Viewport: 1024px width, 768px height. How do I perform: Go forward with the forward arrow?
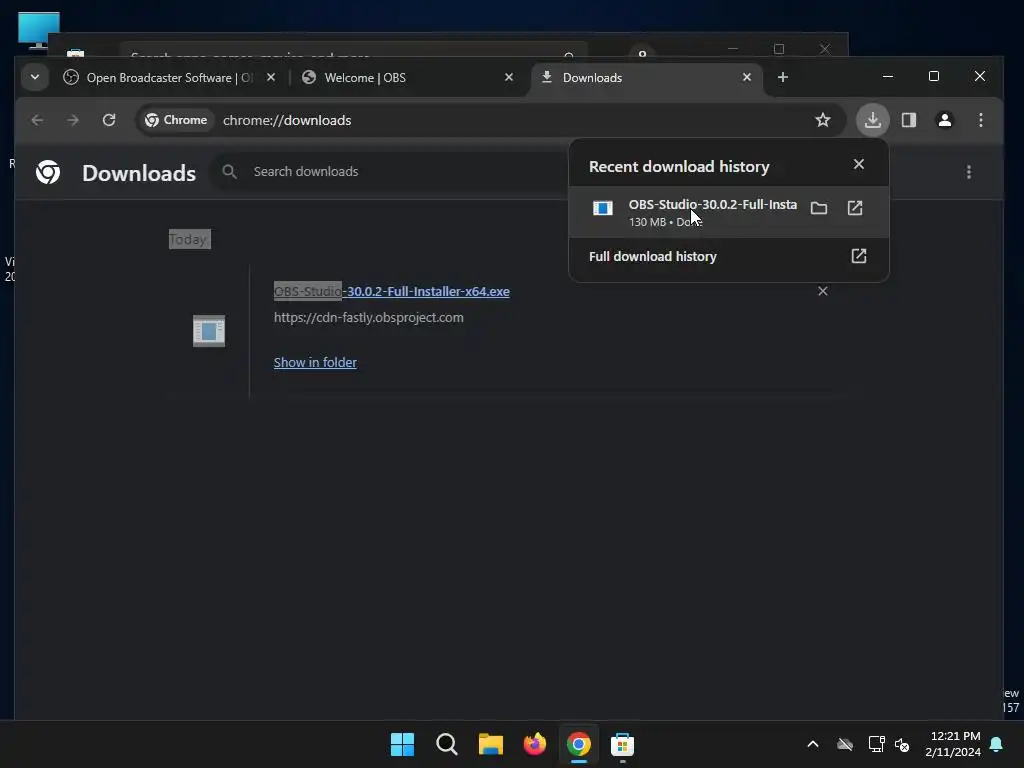pos(73,120)
